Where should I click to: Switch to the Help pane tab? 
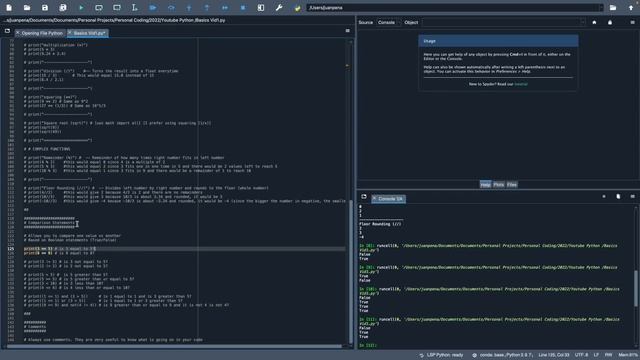tap(485, 184)
